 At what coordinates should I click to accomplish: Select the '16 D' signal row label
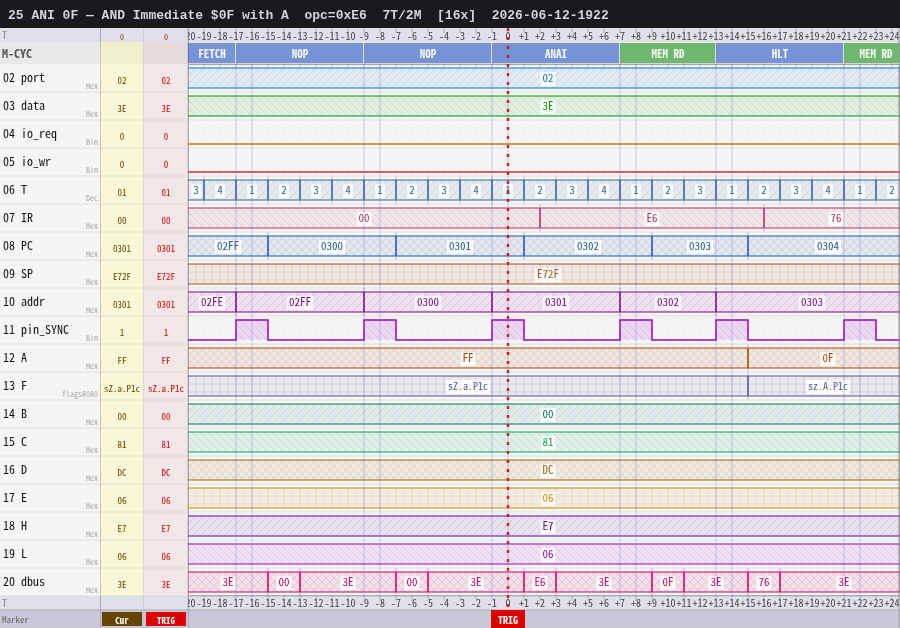tap(15, 470)
